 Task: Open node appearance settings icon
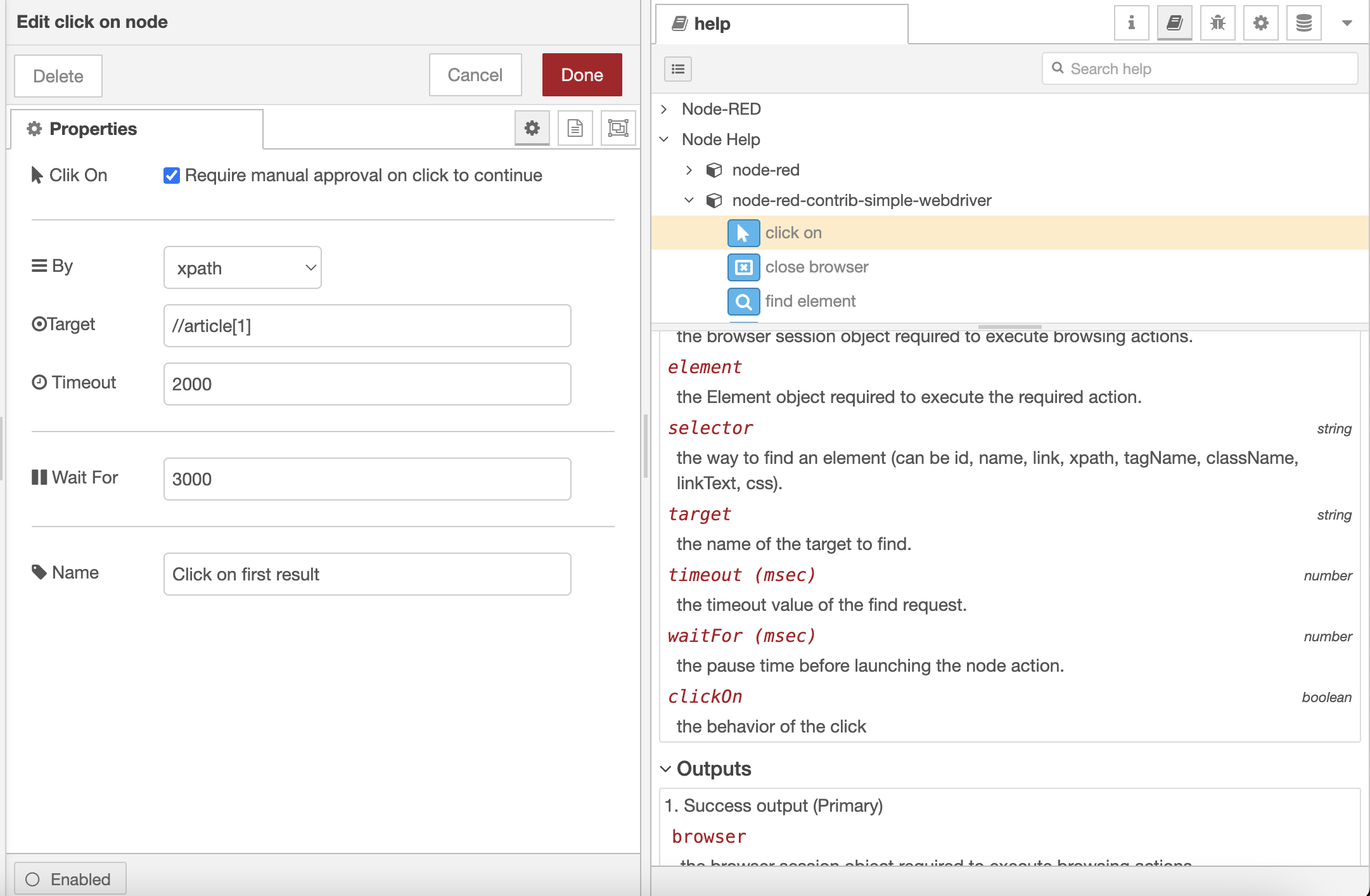(618, 129)
